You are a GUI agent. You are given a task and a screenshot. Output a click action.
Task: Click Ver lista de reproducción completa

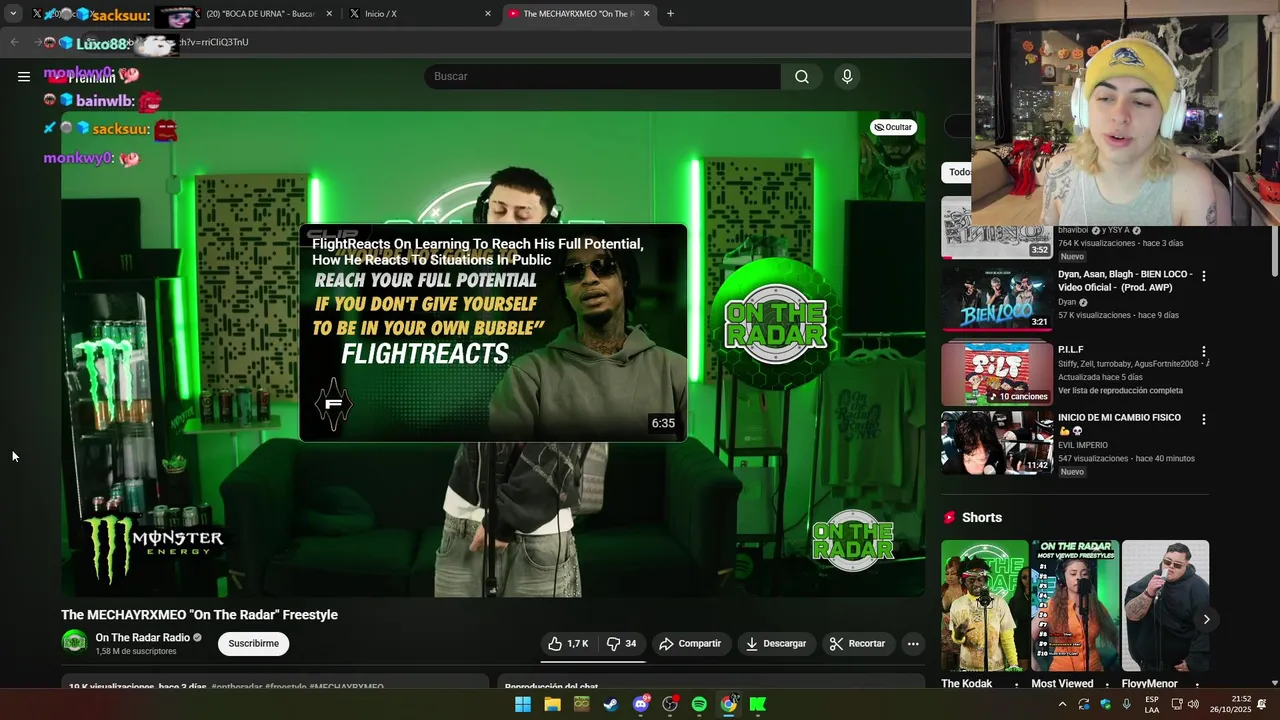(1120, 391)
